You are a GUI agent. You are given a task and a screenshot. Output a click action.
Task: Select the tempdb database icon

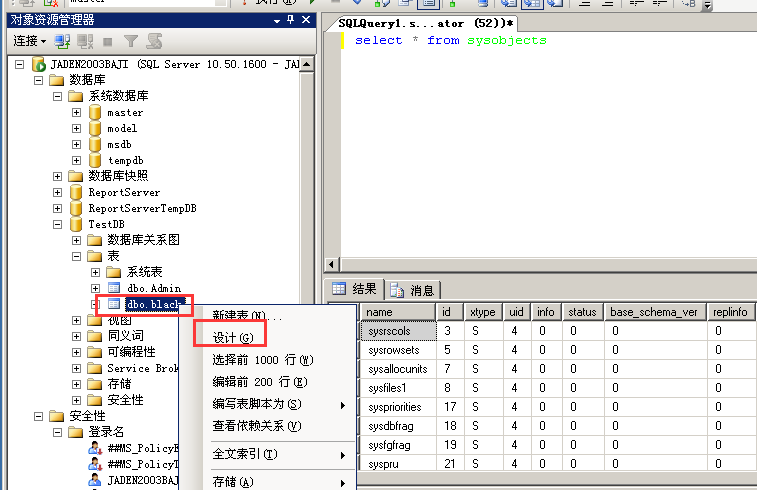95,160
